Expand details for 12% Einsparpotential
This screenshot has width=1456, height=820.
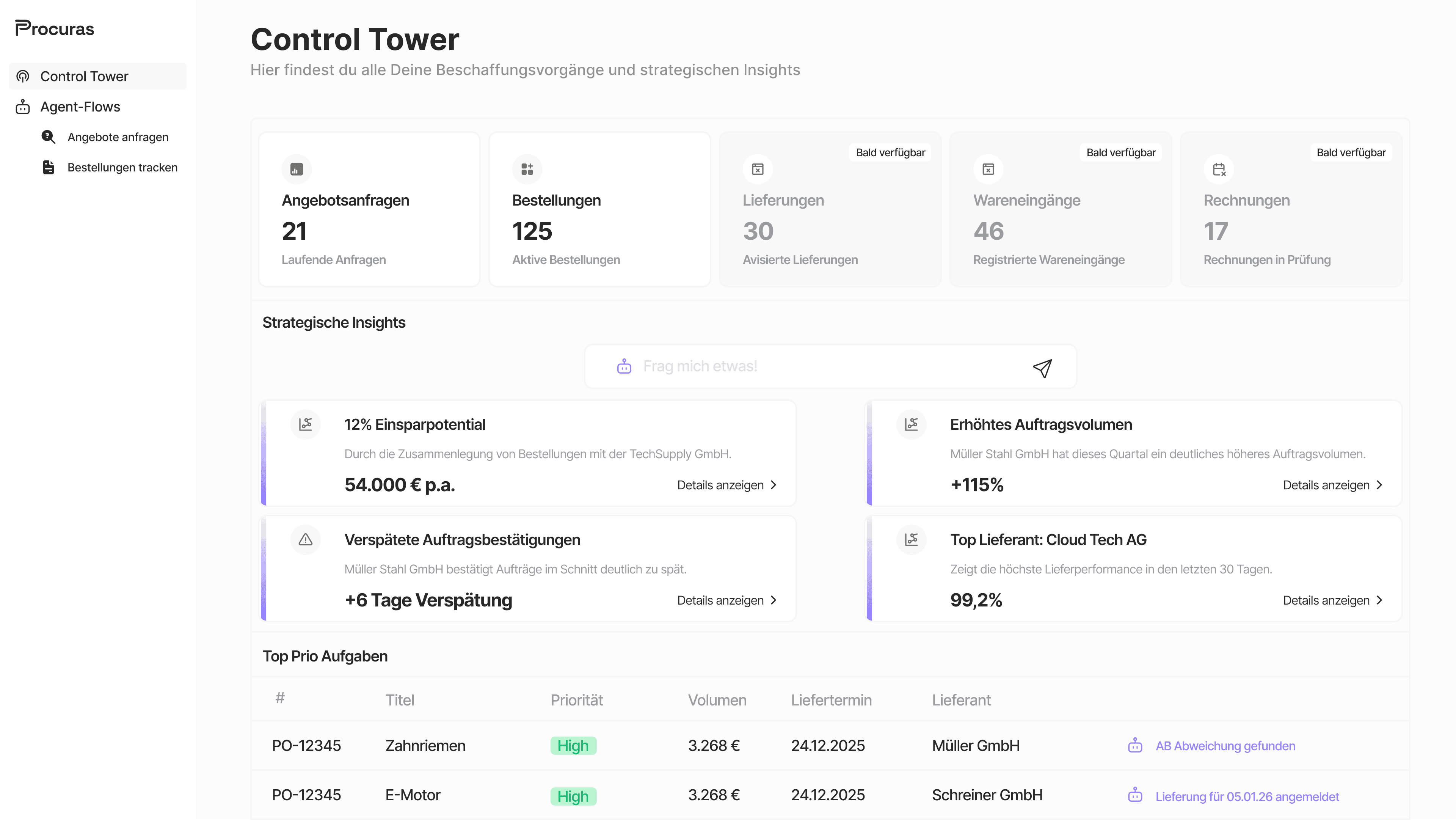click(727, 485)
